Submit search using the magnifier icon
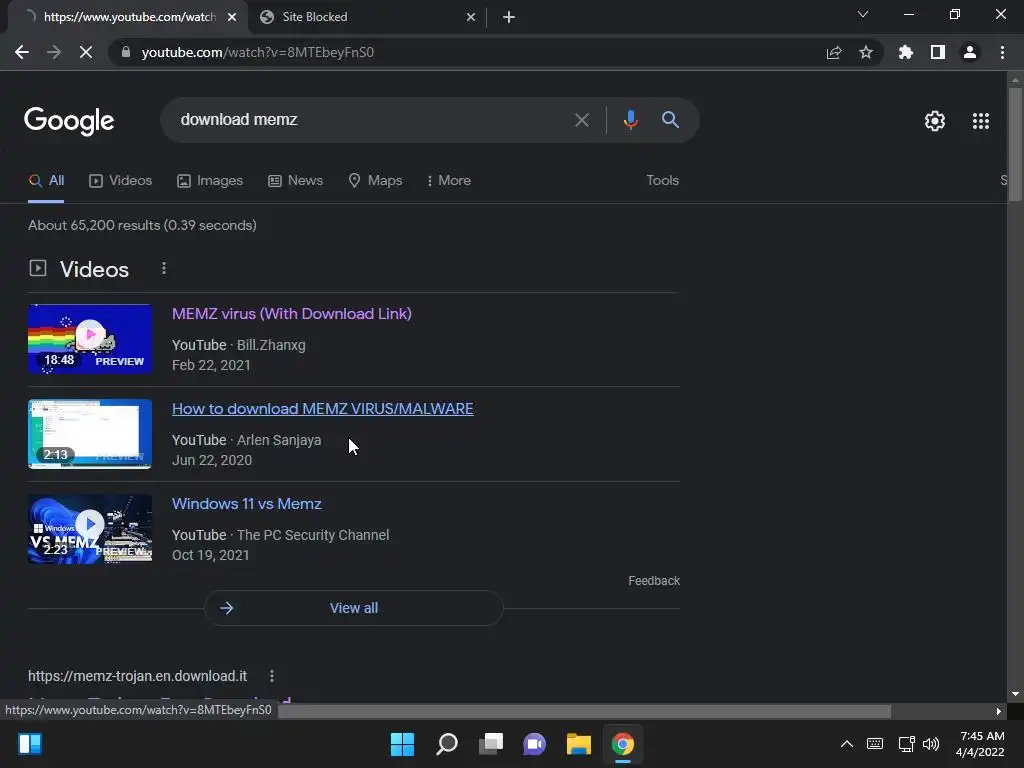 click(670, 120)
